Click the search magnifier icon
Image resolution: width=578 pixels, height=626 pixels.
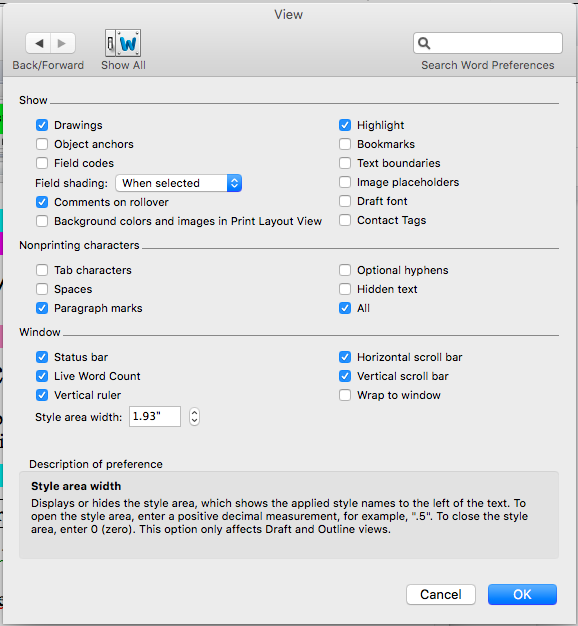click(x=424, y=43)
